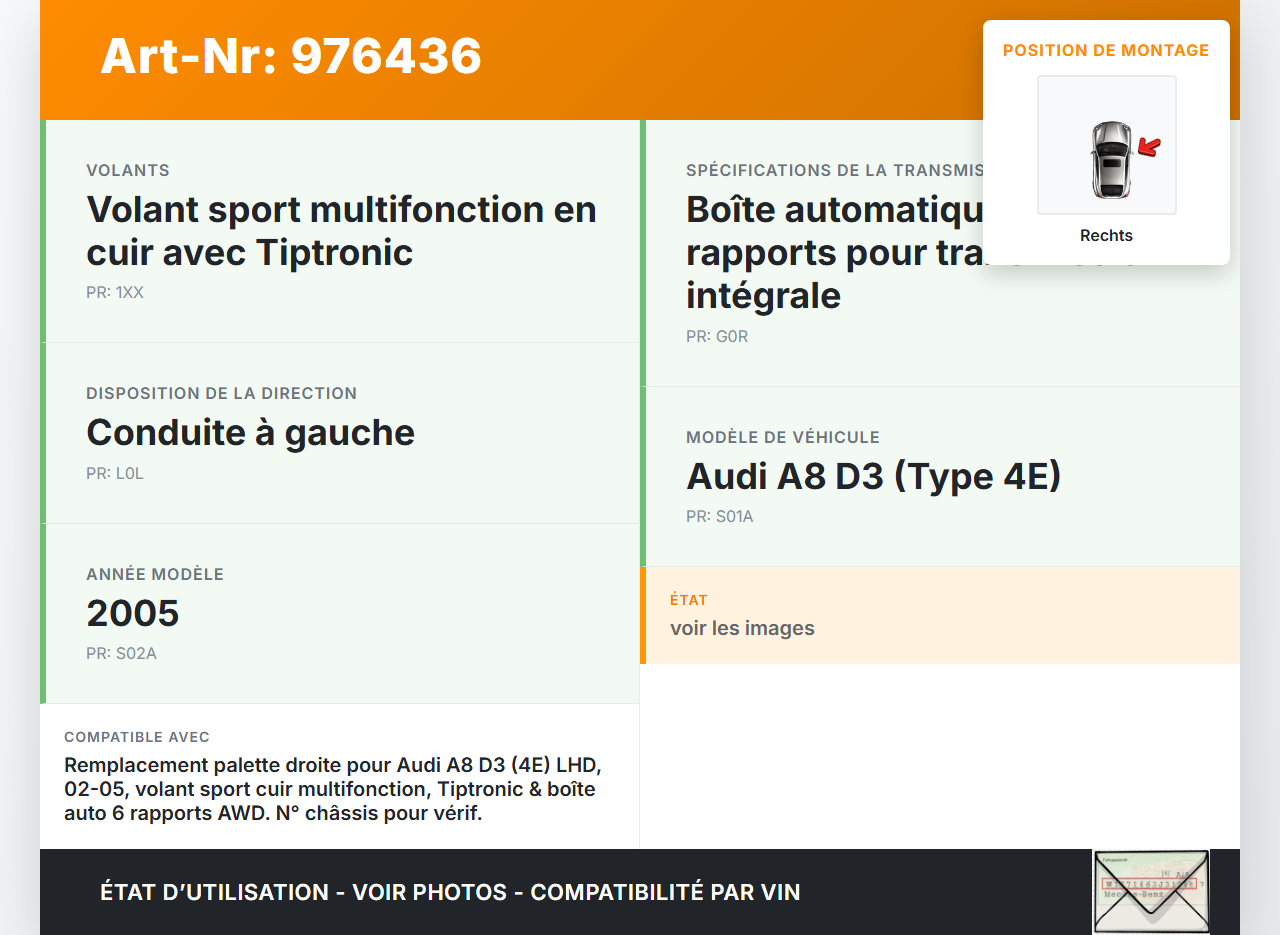Click the car mounting position diagram icon
This screenshot has height=935, width=1280.
[1106, 144]
